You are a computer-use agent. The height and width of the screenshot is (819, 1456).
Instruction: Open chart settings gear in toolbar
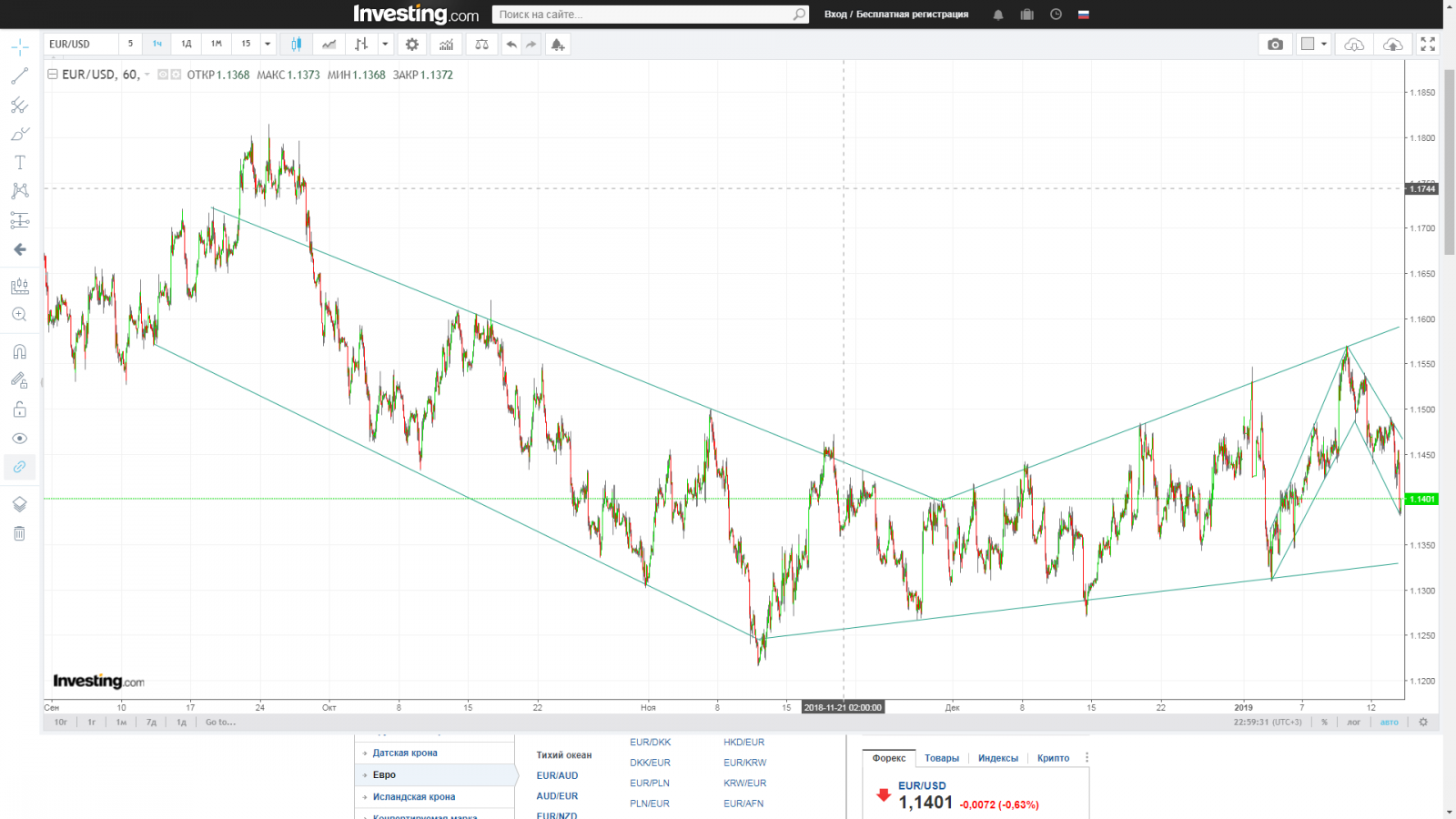click(x=412, y=45)
